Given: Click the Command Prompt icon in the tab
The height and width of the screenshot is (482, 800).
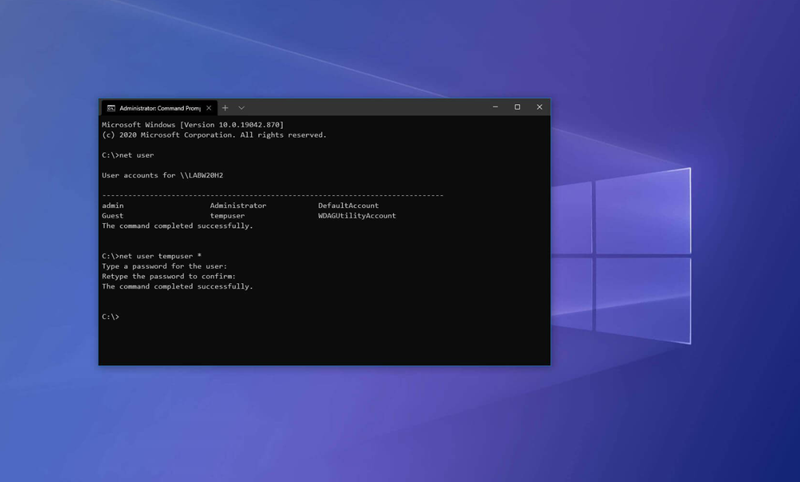Looking at the screenshot, I should (x=111, y=108).
